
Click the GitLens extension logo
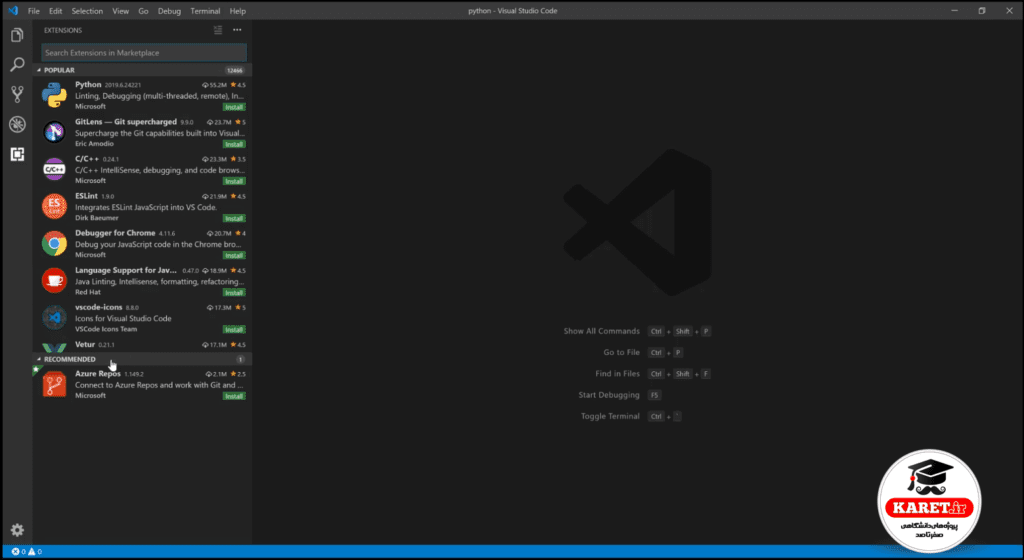point(54,132)
